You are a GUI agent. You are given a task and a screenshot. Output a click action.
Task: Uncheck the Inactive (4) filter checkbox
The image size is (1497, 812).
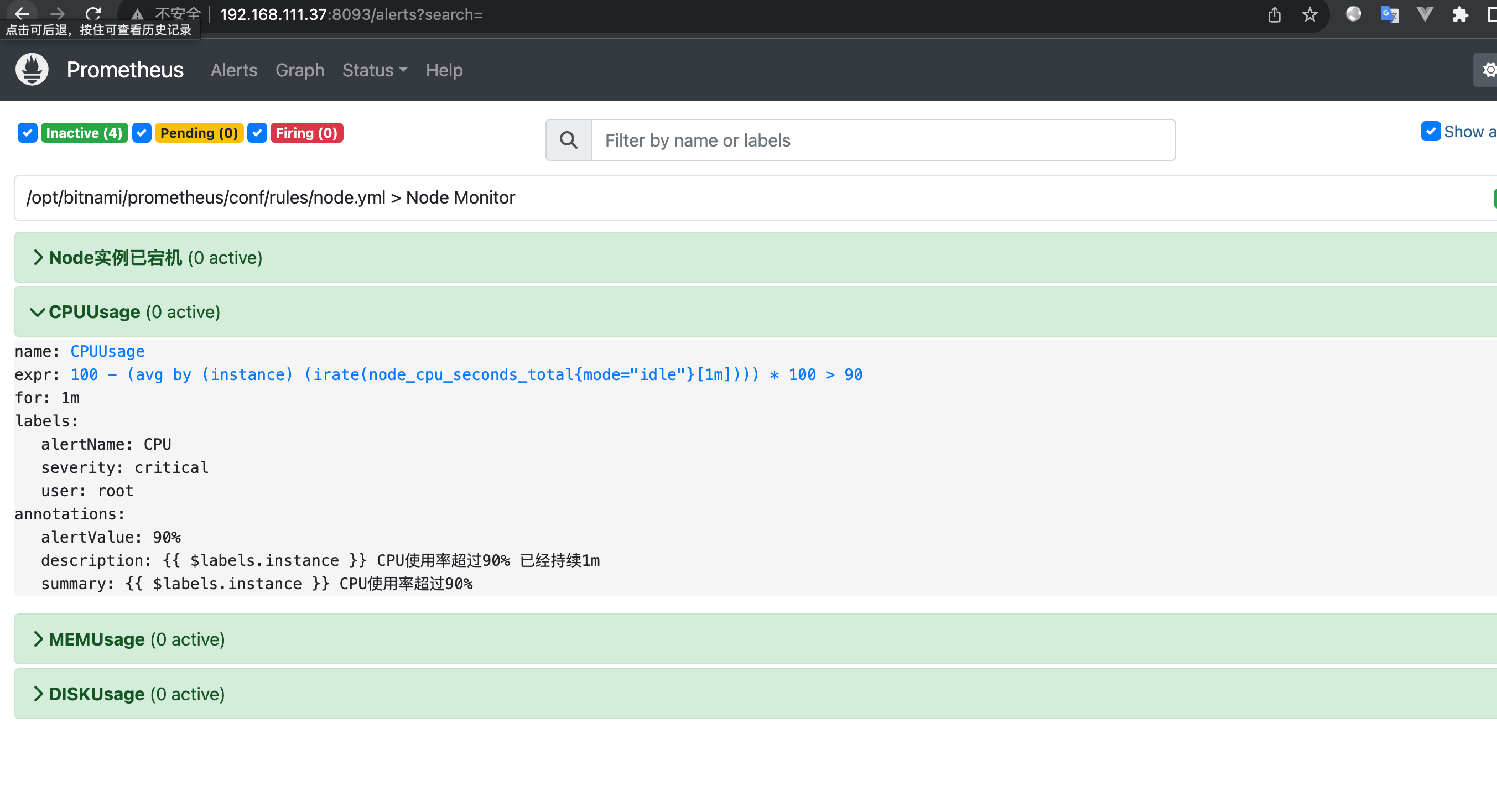(27, 133)
